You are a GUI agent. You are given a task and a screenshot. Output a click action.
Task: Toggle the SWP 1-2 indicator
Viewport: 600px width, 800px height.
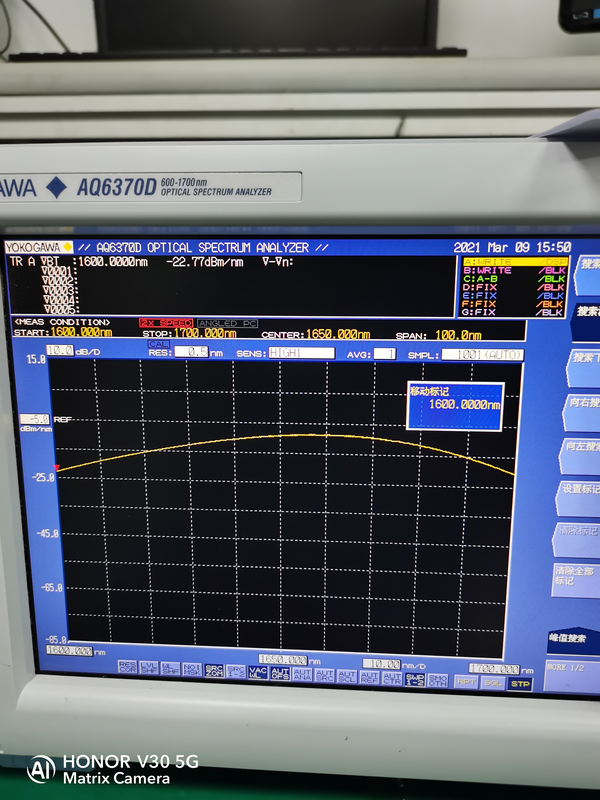tap(415, 679)
